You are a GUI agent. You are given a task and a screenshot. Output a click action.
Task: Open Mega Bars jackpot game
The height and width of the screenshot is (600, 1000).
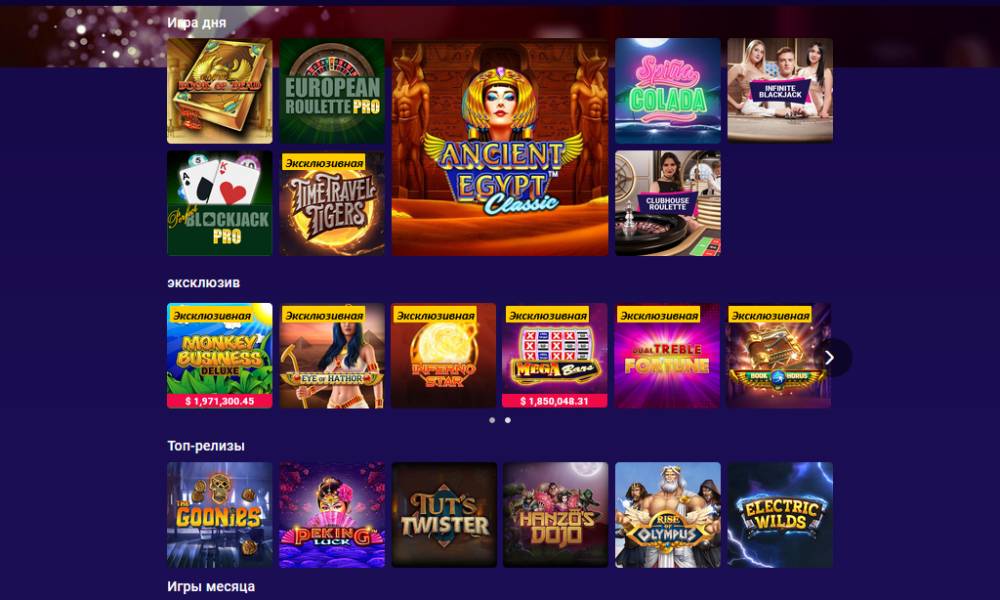(555, 355)
